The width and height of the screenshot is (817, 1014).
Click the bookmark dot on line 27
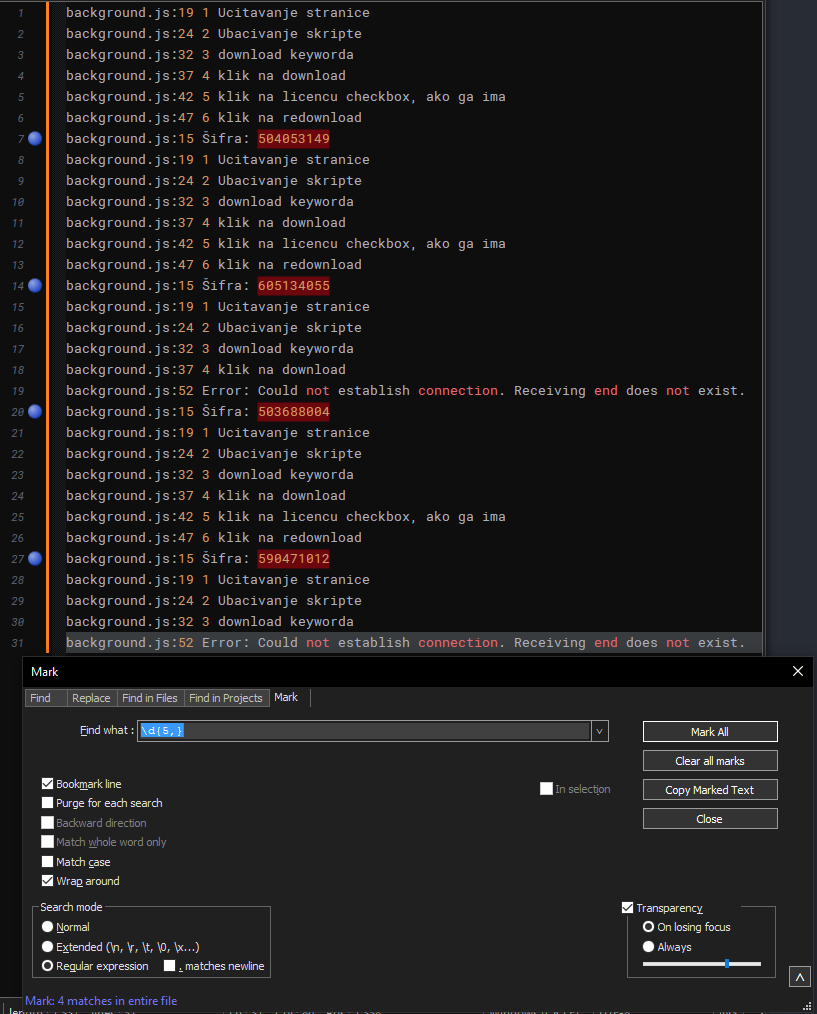35,558
